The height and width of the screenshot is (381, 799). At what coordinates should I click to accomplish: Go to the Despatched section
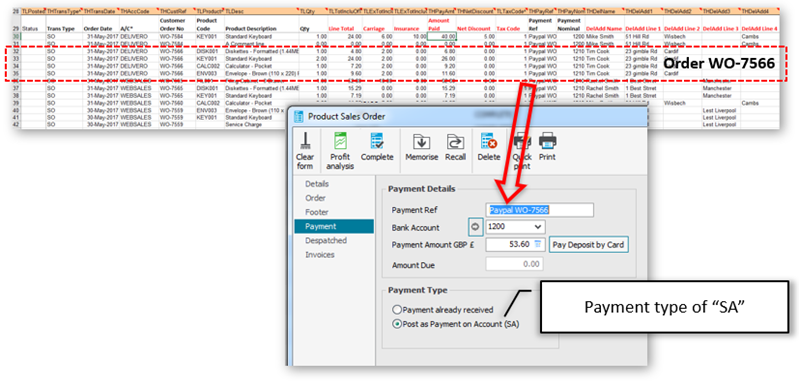click(326, 240)
